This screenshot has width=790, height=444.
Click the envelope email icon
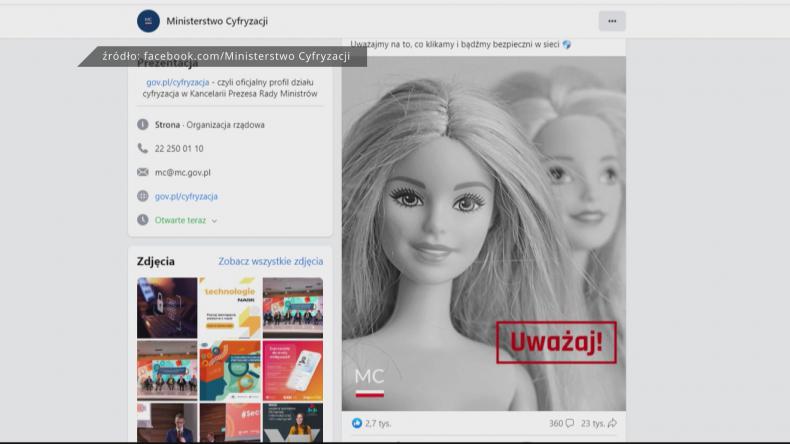[x=143, y=172]
